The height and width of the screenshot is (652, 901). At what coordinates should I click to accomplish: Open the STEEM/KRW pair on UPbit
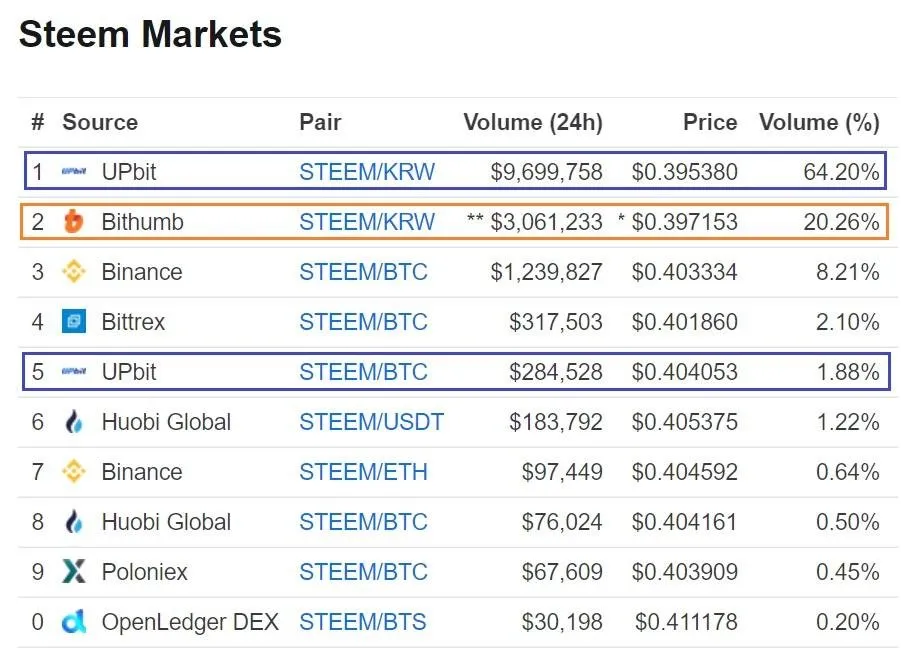[367, 172]
